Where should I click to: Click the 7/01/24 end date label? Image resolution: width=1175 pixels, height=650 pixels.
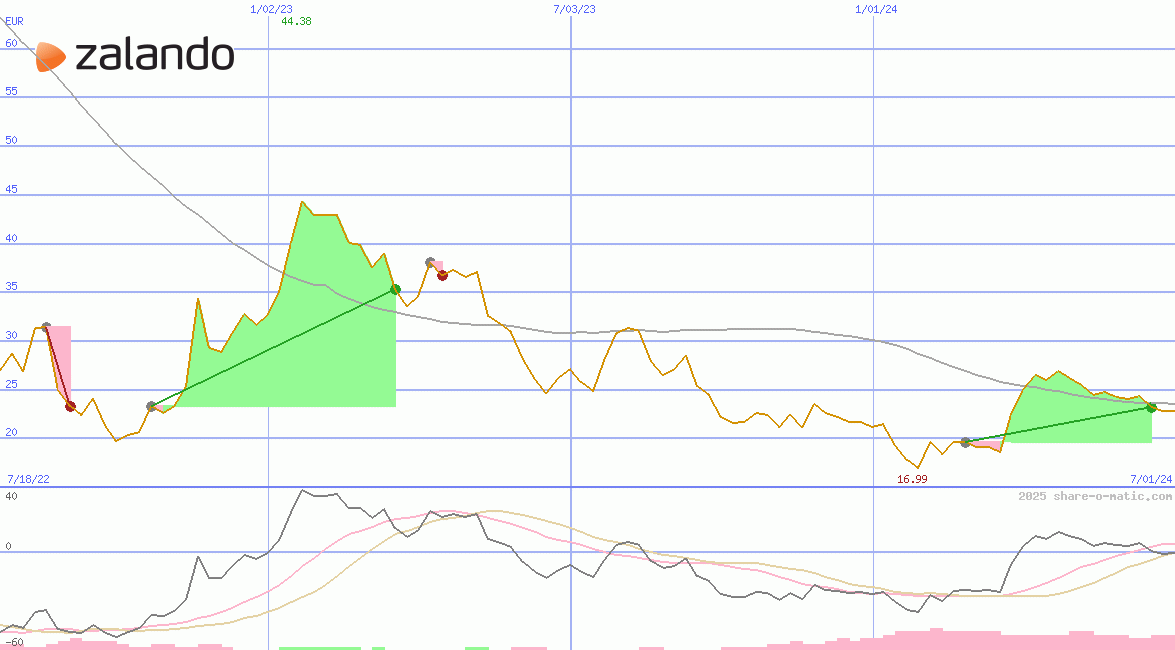tap(1151, 479)
